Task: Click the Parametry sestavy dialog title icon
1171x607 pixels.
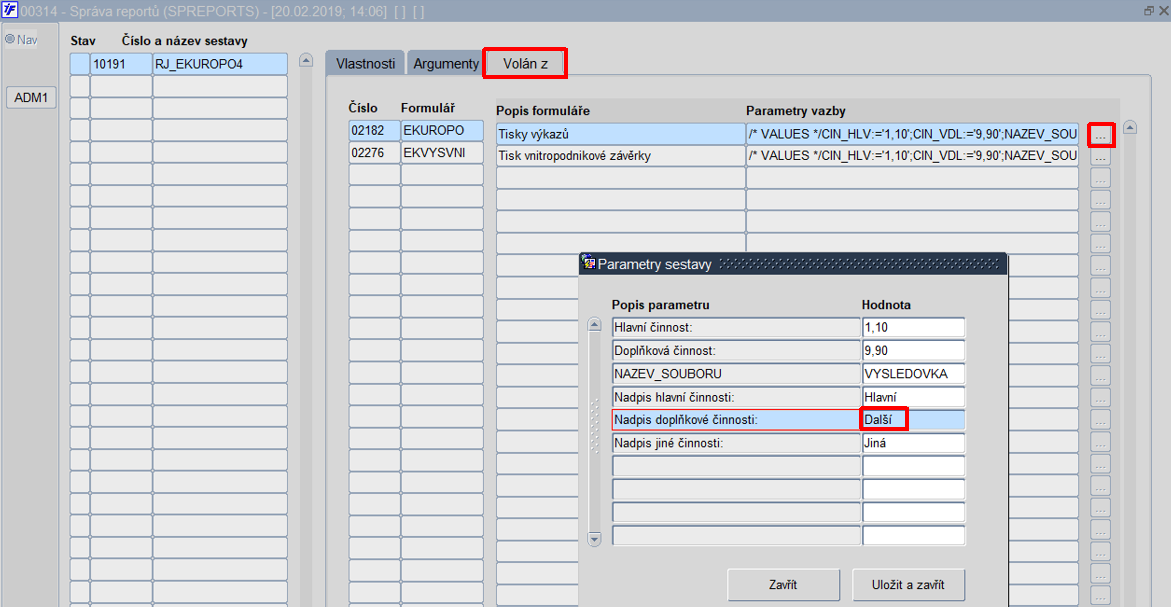Action: click(x=588, y=262)
